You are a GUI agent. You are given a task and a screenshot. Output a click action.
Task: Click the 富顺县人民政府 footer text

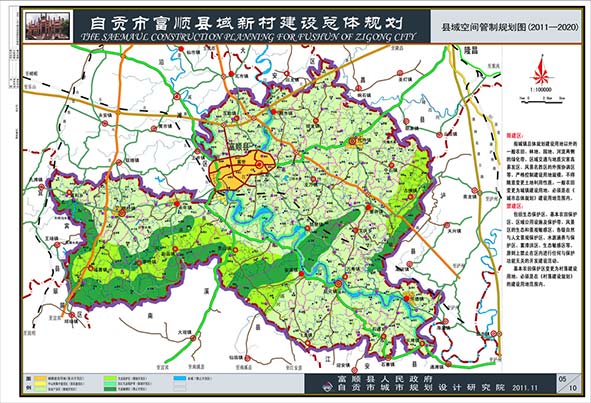tap(385, 379)
